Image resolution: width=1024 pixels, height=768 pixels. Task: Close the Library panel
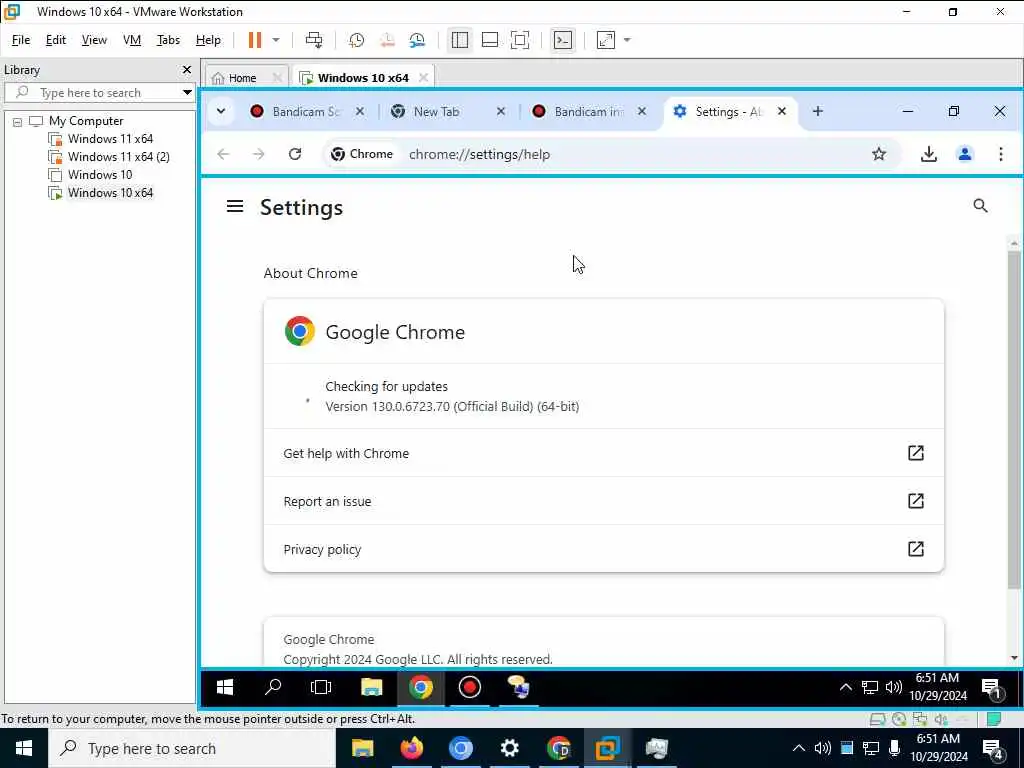[x=187, y=69]
